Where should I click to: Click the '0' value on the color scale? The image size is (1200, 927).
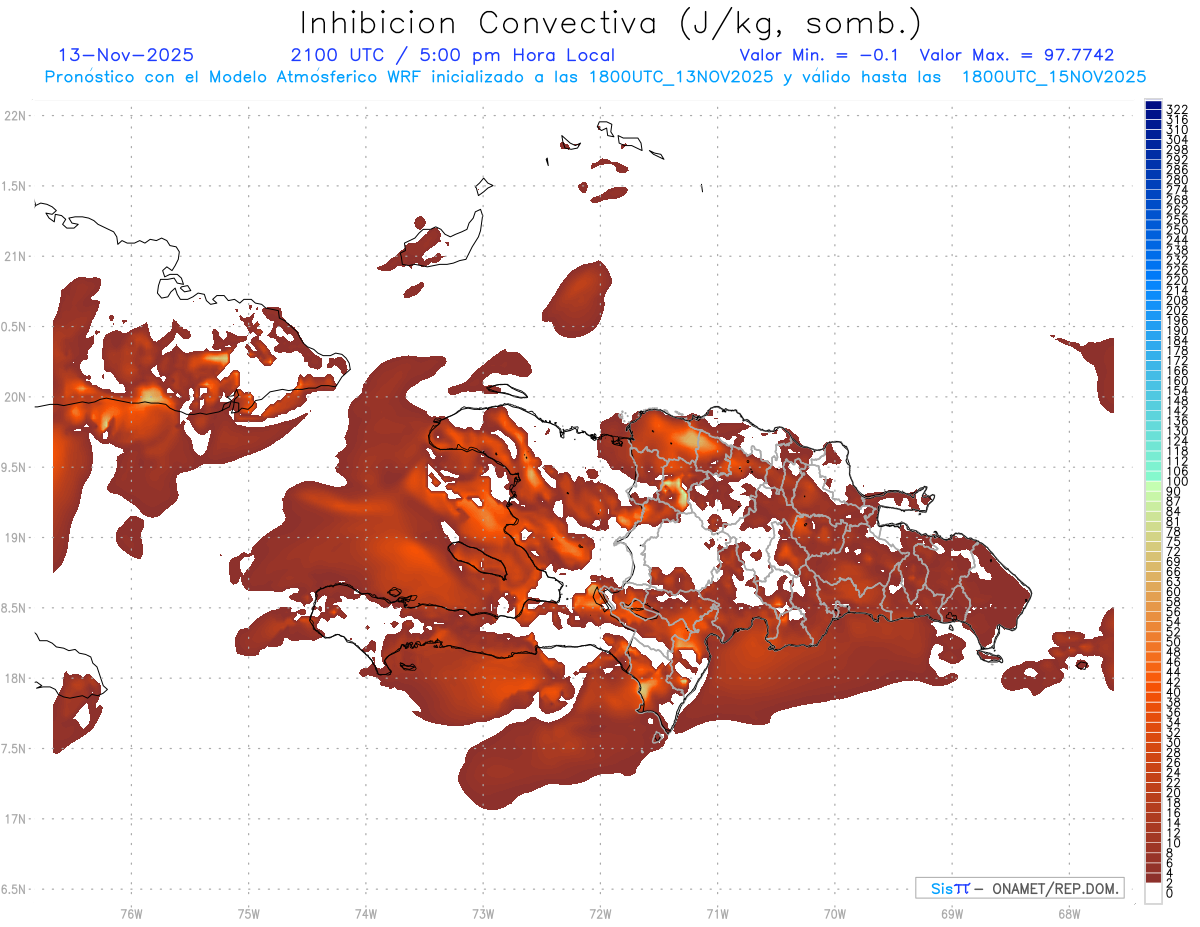coord(1170,891)
